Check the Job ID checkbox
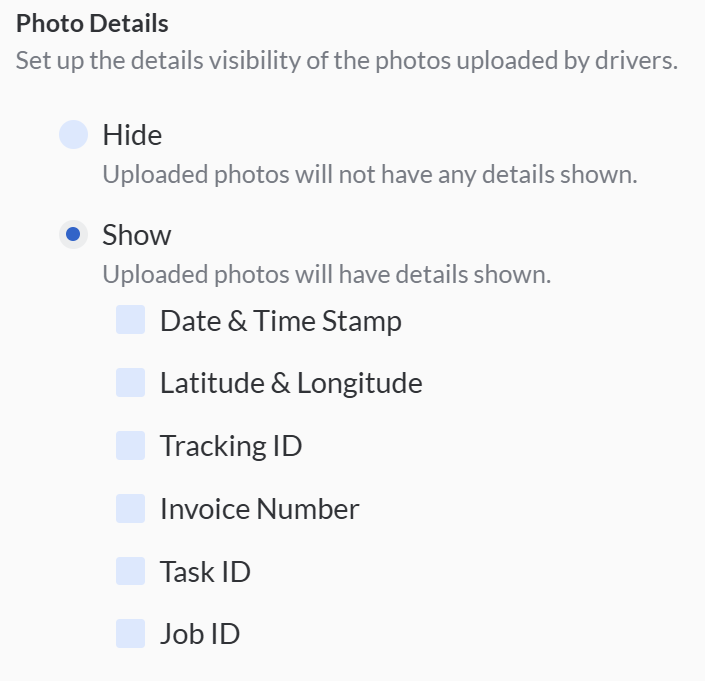Screen dimensions: 705x681 coord(131,633)
